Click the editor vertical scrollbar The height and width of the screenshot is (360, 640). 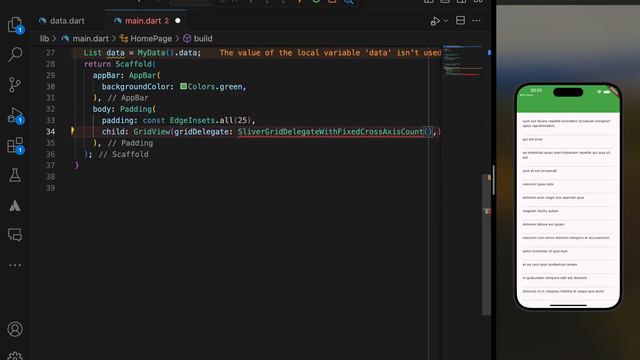click(x=486, y=245)
